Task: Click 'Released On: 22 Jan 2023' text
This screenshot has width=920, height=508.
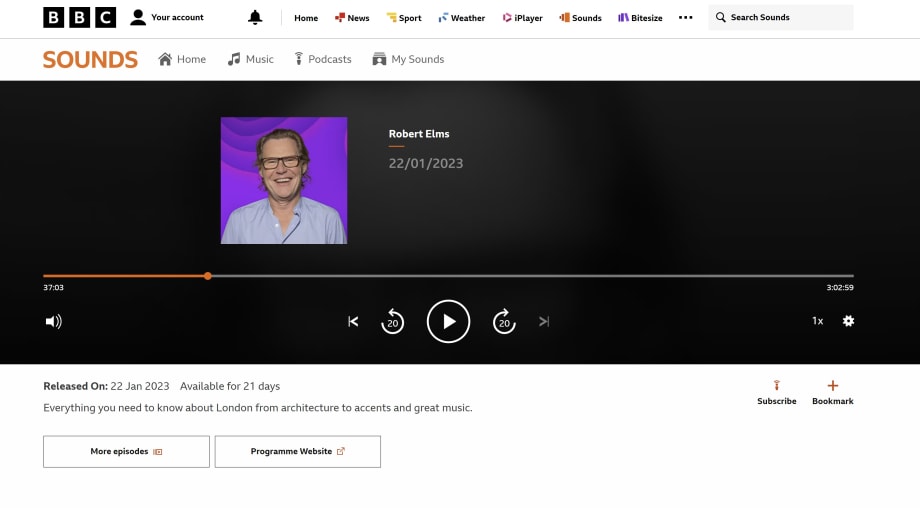Action: coord(106,386)
